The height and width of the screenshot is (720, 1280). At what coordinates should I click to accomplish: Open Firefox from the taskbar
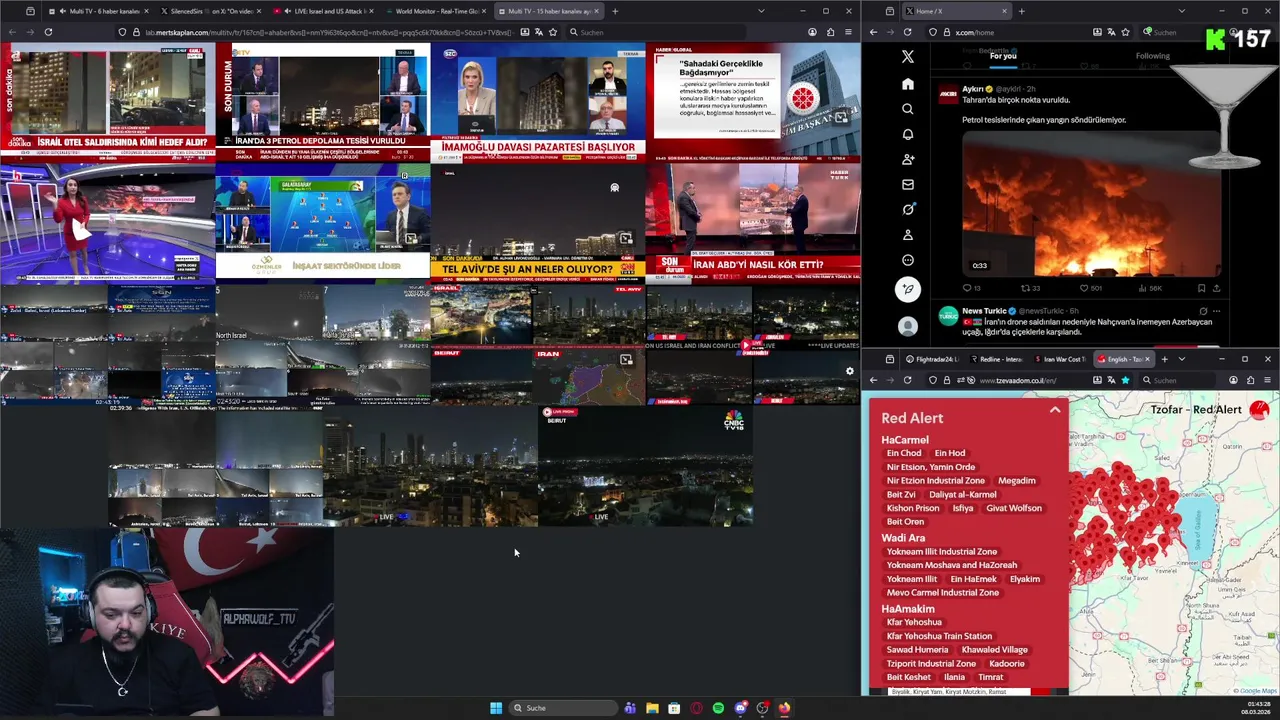[x=784, y=708]
